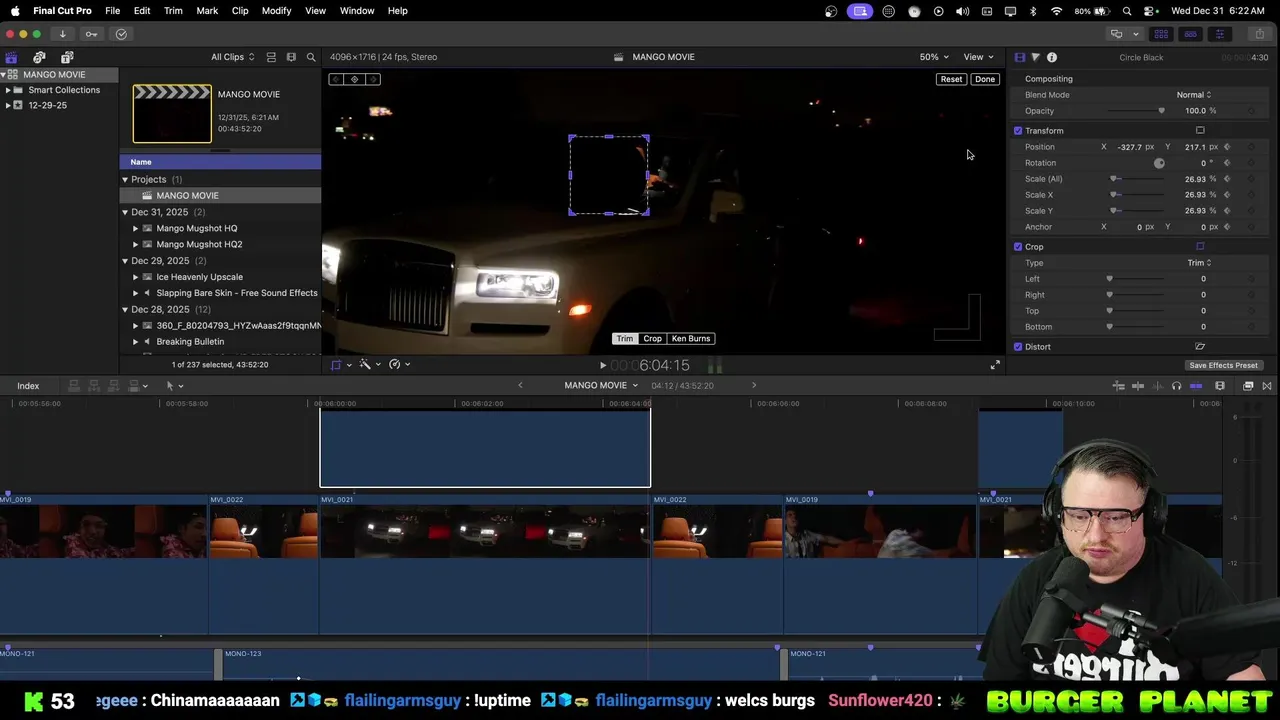Open browser clip grouping options icon

click(x=291, y=57)
